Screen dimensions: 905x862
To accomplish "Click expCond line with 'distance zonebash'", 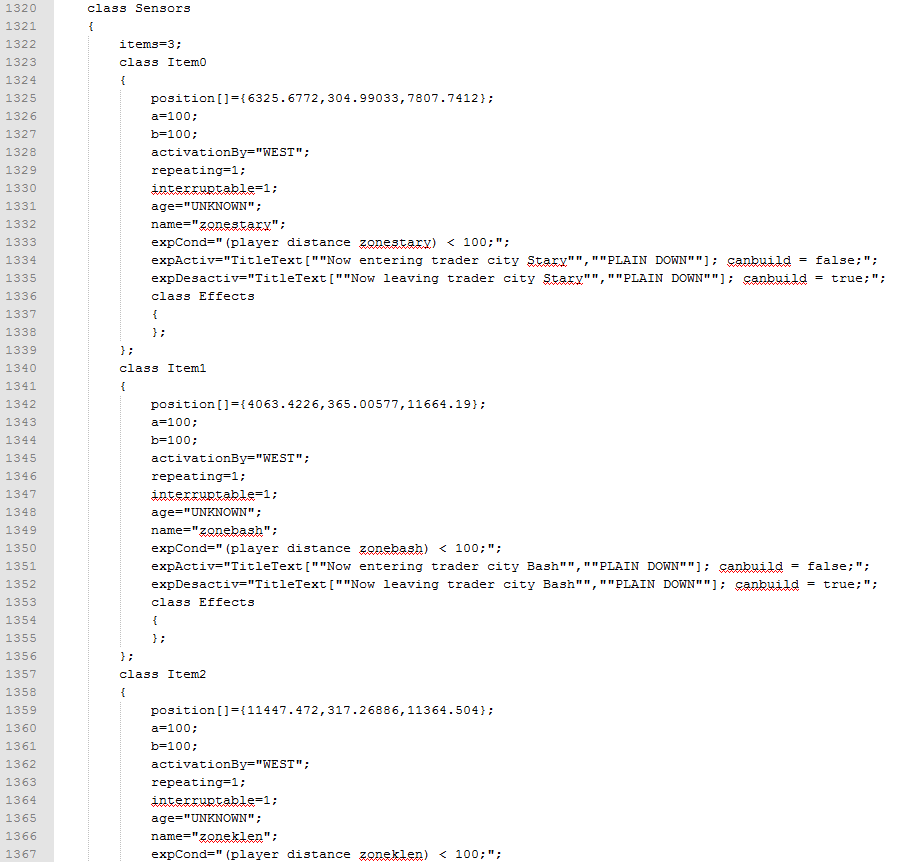I will coord(326,548).
